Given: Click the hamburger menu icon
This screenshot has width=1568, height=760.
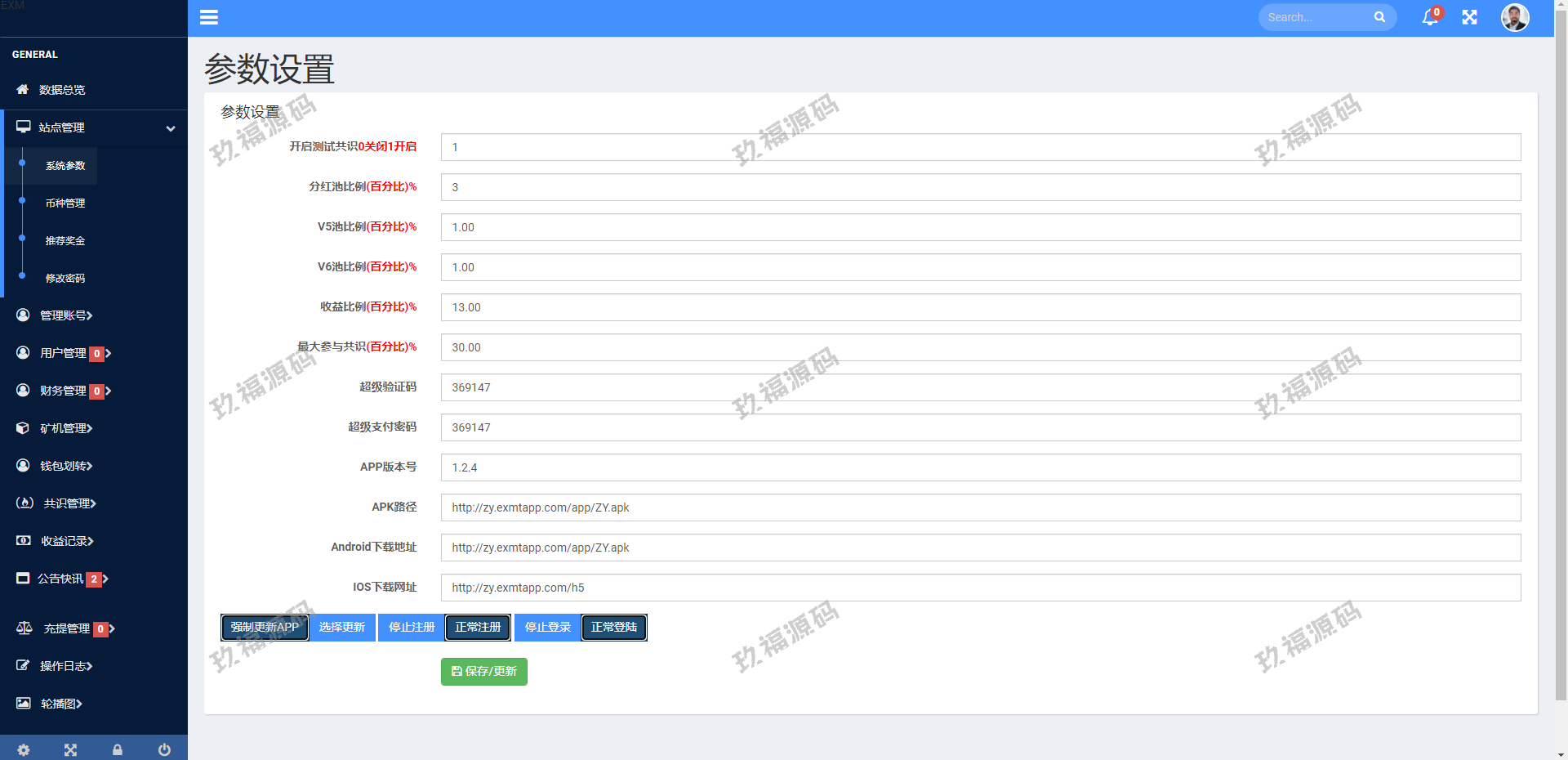Looking at the screenshot, I should [209, 17].
